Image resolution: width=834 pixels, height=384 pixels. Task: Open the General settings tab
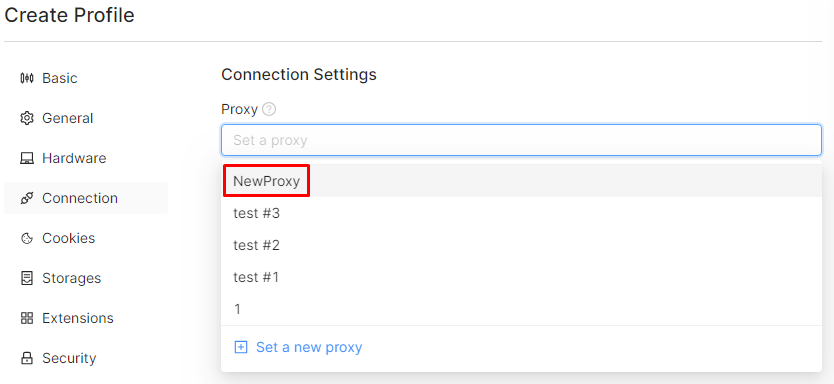pos(86,118)
